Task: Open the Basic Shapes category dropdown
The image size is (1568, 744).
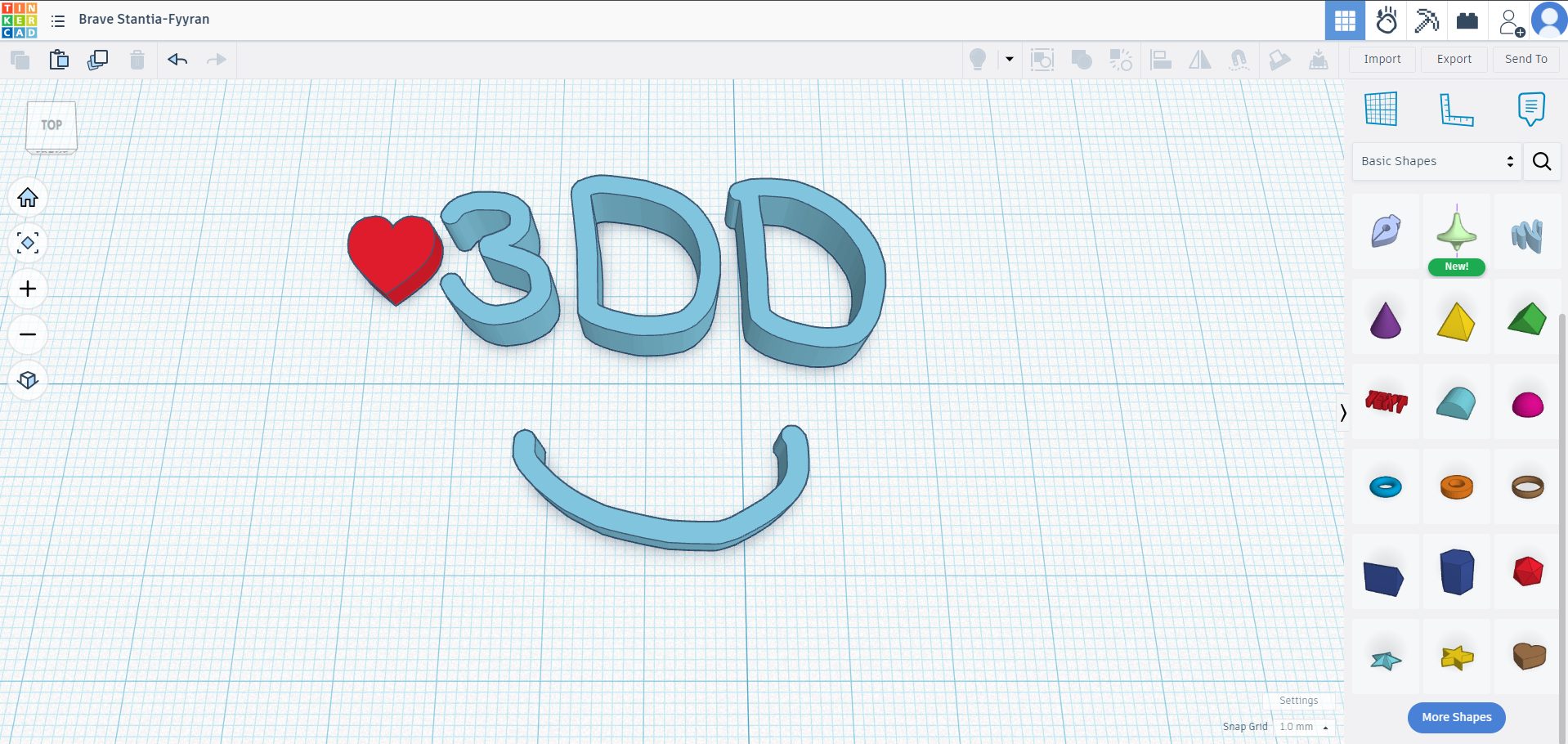Action: click(1436, 161)
